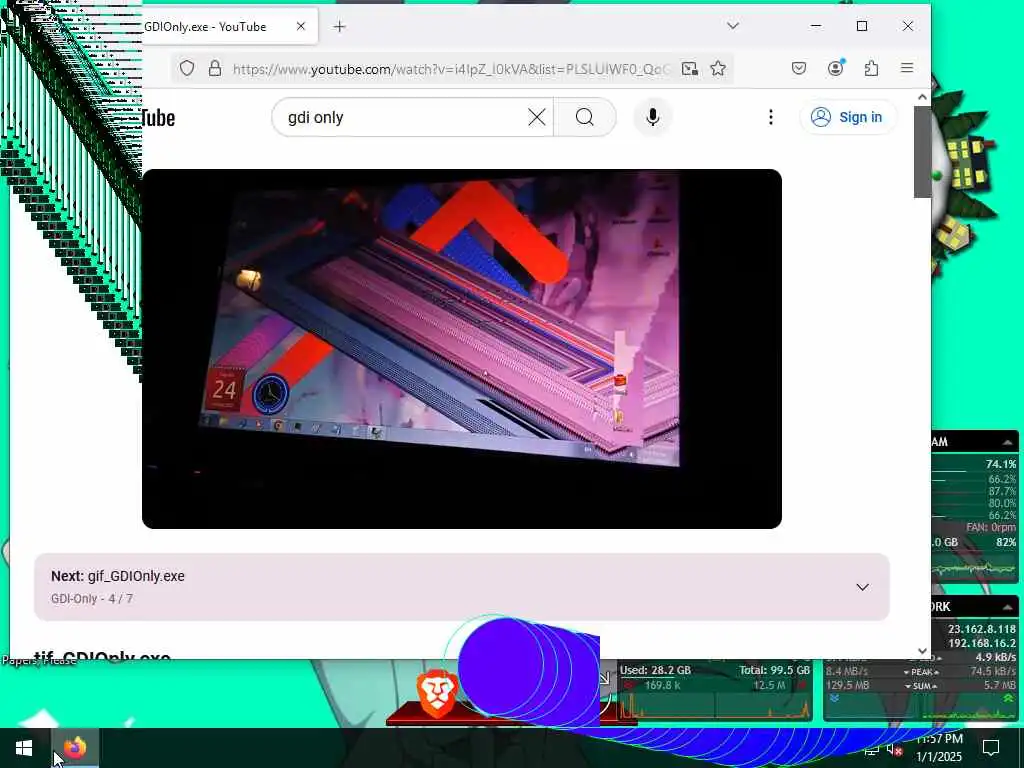Open the Firefox extensions puzzle icon
Viewport: 1024px width, 768px height.
pyautogui.click(x=871, y=68)
